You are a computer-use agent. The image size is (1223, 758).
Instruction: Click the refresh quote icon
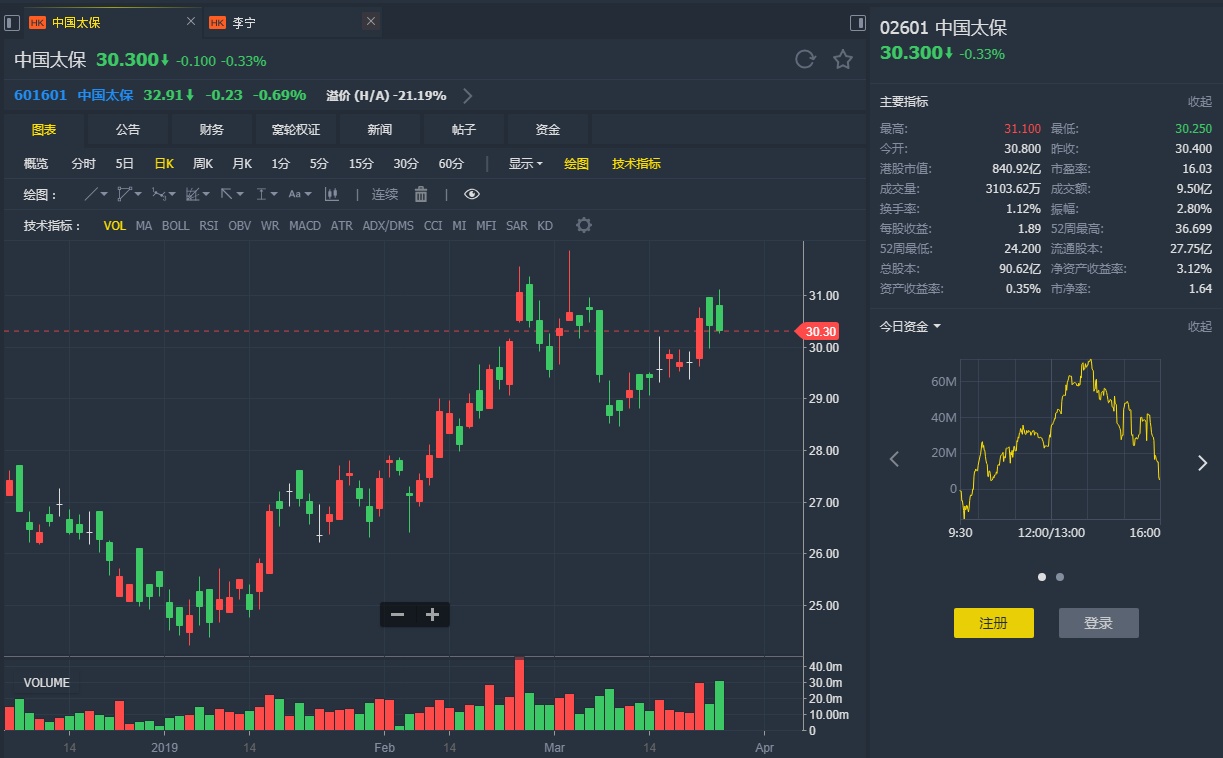coord(805,60)
